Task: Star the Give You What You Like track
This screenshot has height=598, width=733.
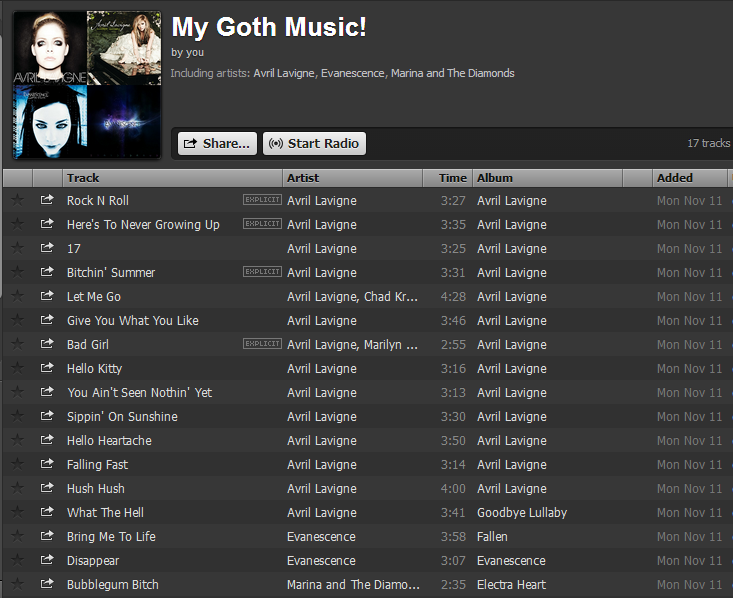Action: tap(18, 320)
